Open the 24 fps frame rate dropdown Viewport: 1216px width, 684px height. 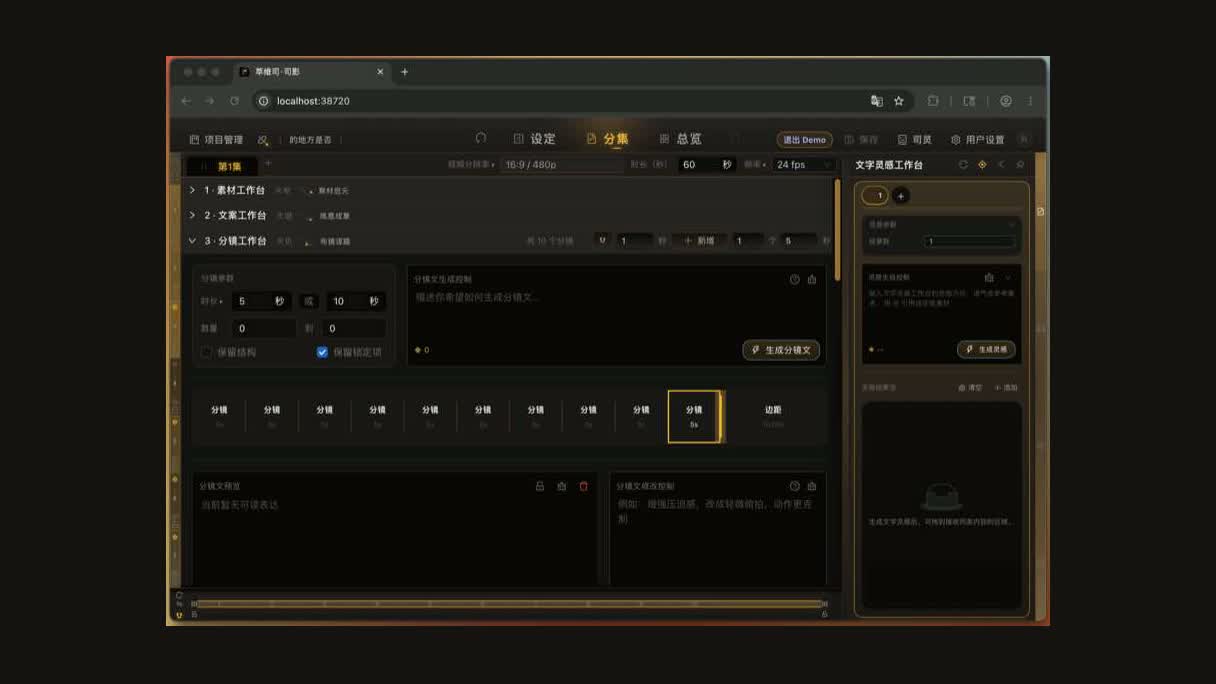[804, 165]
